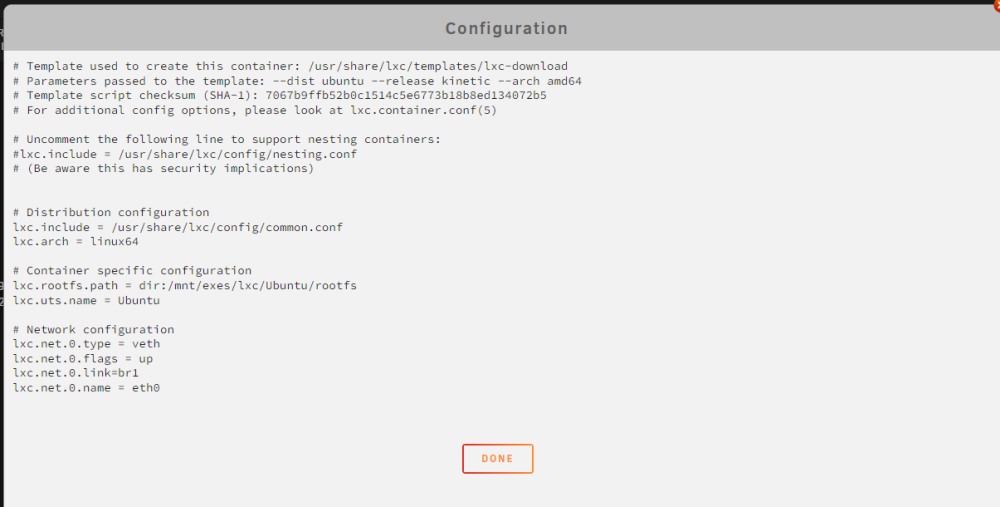
Task: Click the 'Uncomment the following line' comment
Action: click(x=227, y=139)
